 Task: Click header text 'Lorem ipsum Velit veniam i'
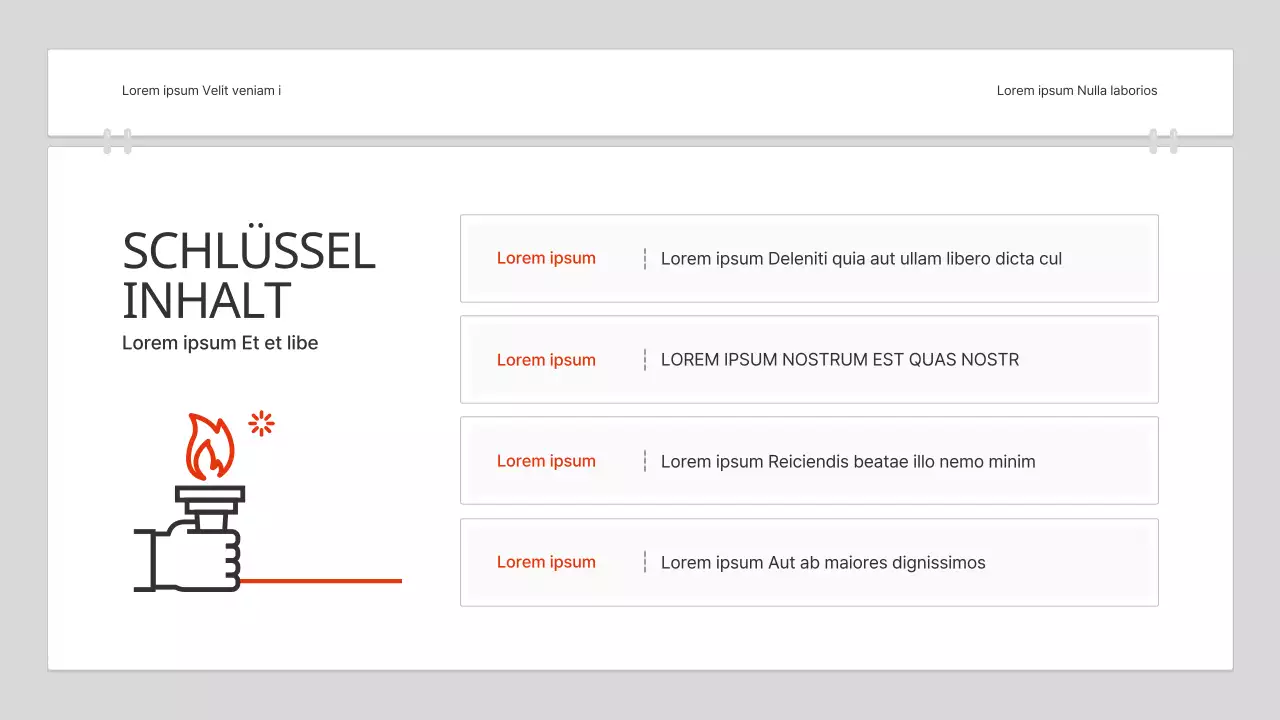201,91
